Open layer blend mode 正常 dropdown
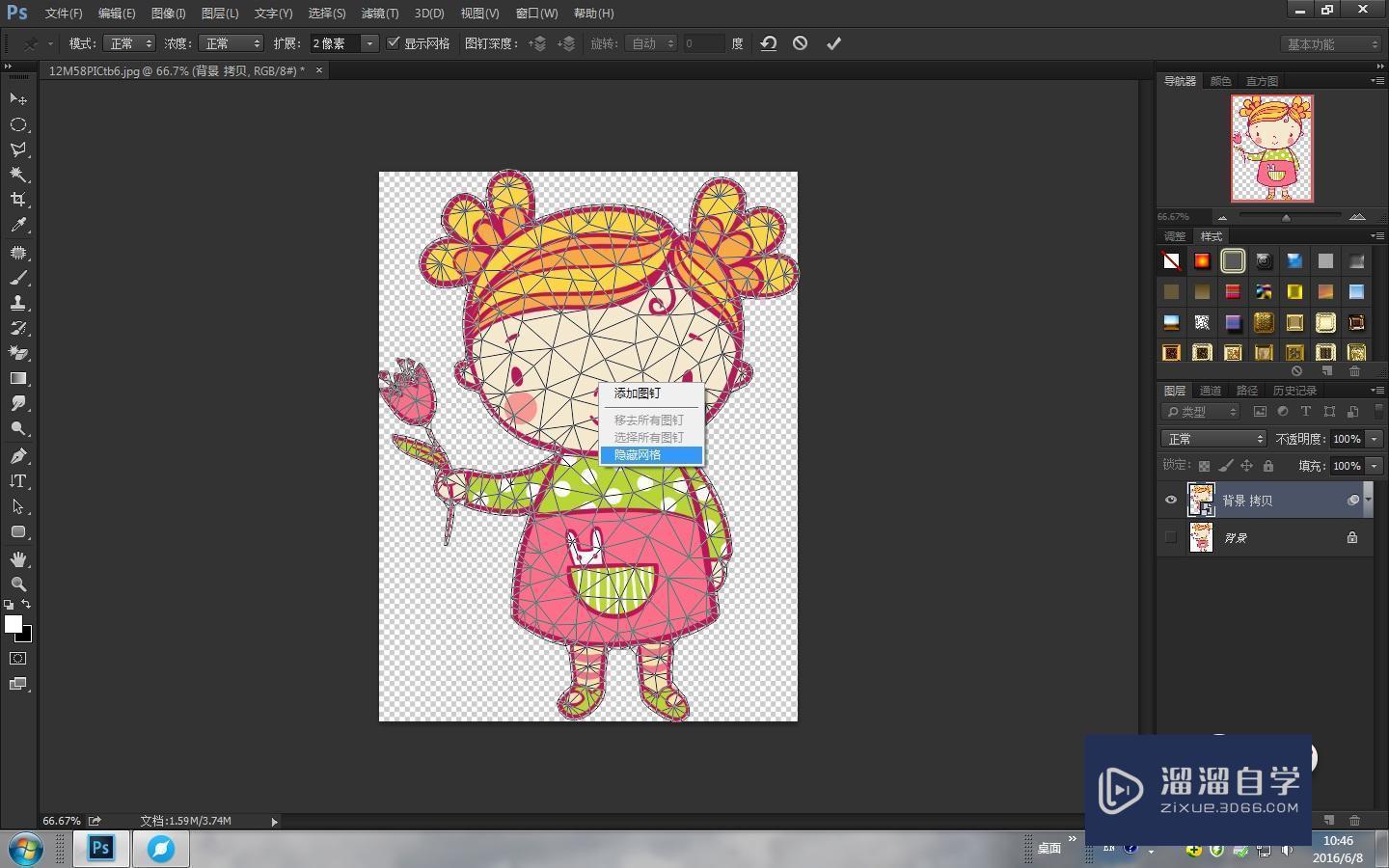The width and height of the screenshot is (1389, 868). coord(1212,439)
